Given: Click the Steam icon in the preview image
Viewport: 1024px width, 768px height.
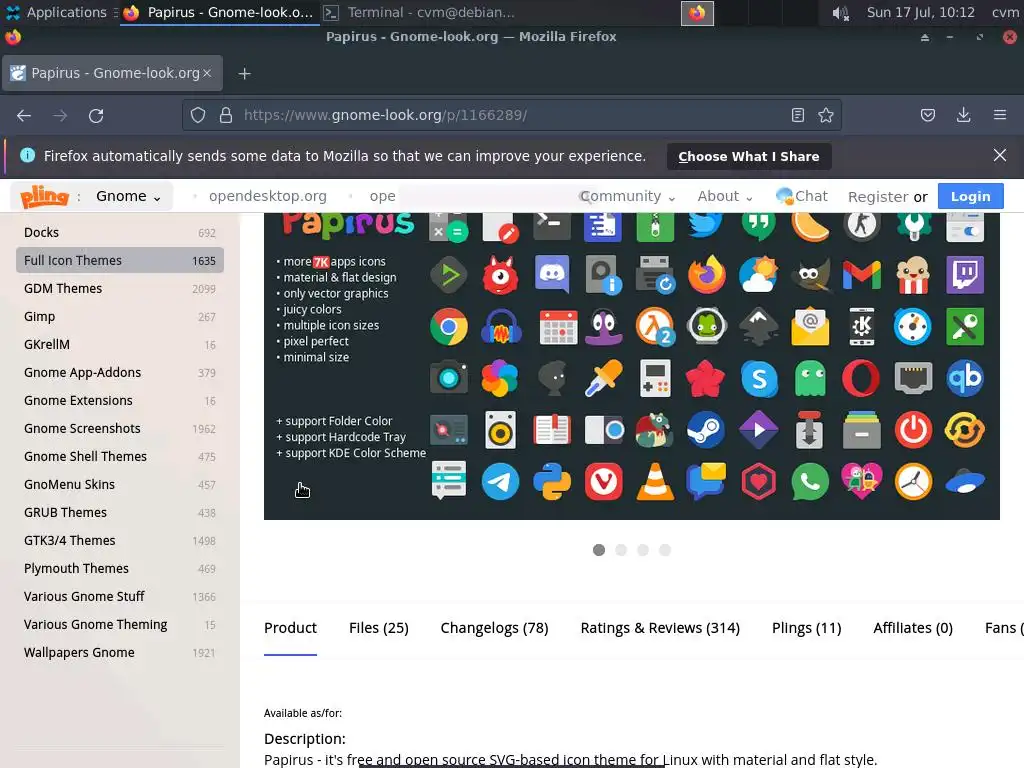Looking at the screenshot, I should 706,430.
